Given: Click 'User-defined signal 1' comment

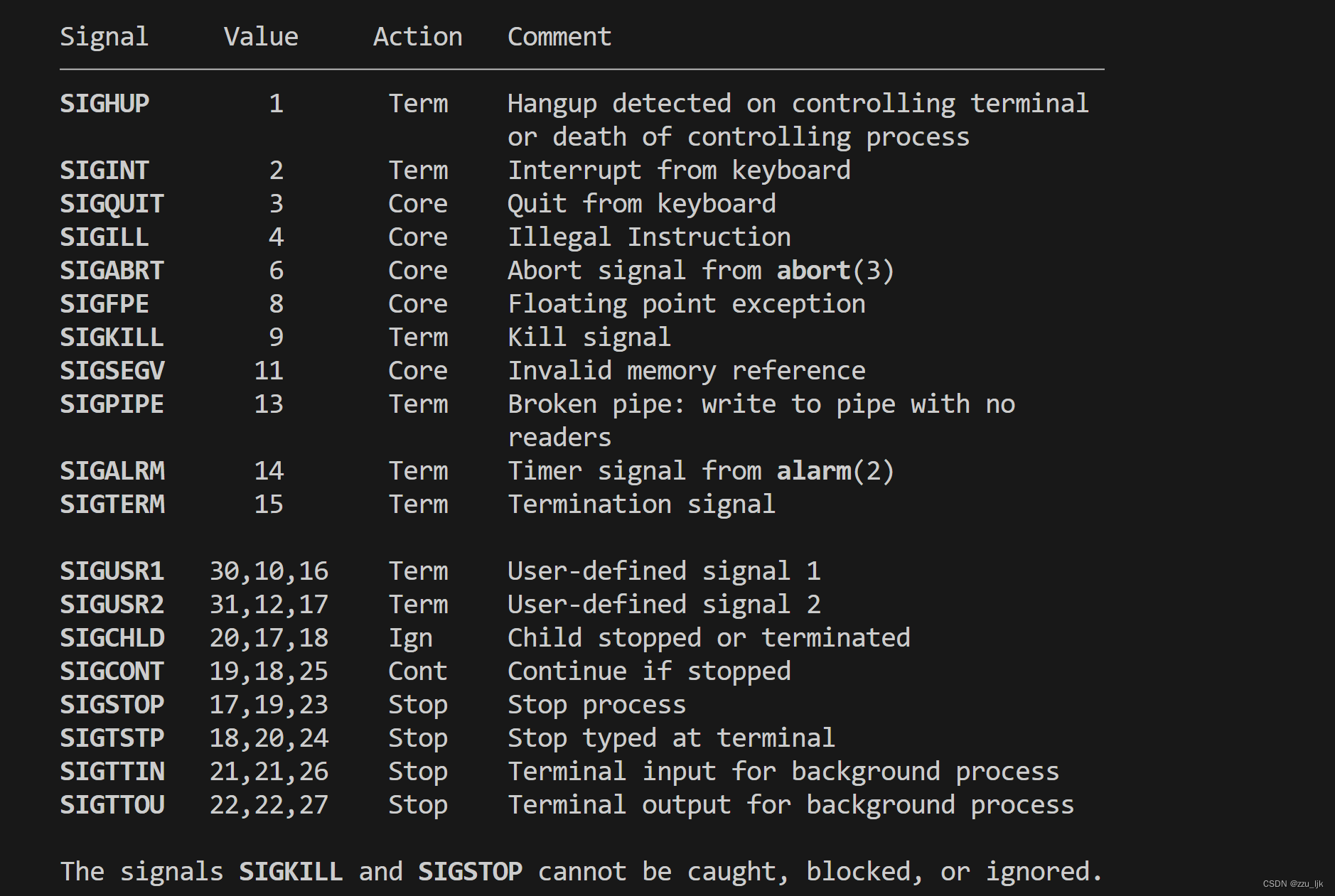Looking at the screenshot, I should (x=664, y=571).
